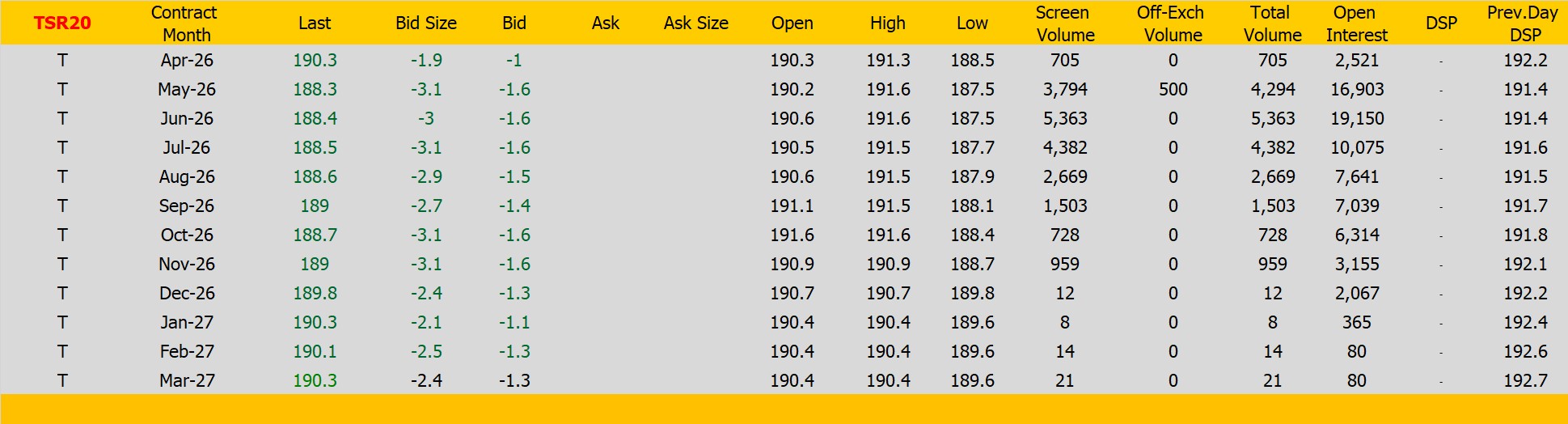Click the May-26 contract month cell
1568x424 pixels.
pyautogui.click(x=187, y=90)
